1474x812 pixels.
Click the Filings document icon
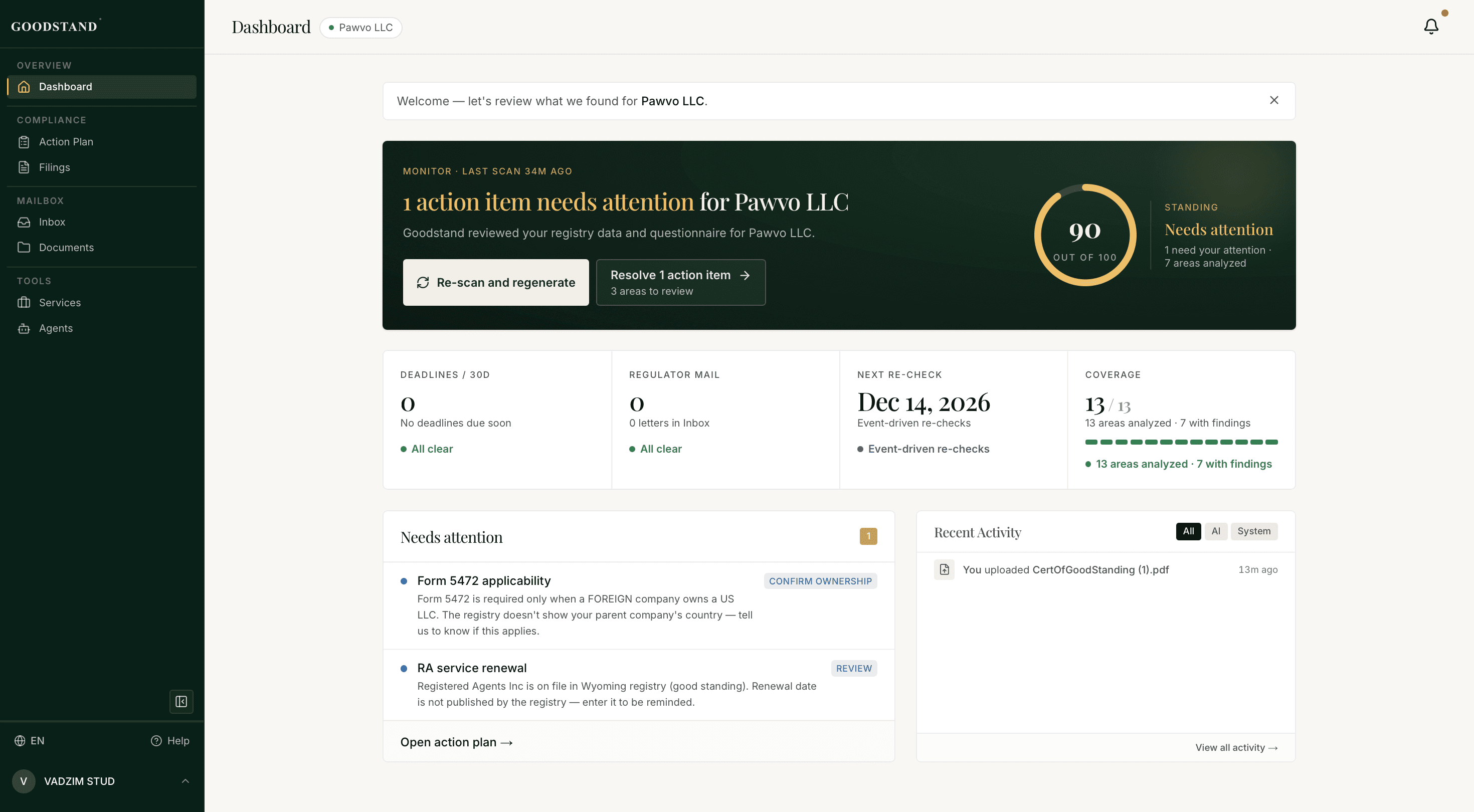tap(24, 167)
